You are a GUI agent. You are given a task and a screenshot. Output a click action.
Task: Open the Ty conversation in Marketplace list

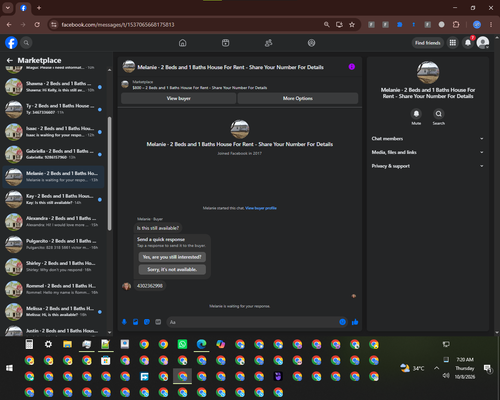point(53,109)
